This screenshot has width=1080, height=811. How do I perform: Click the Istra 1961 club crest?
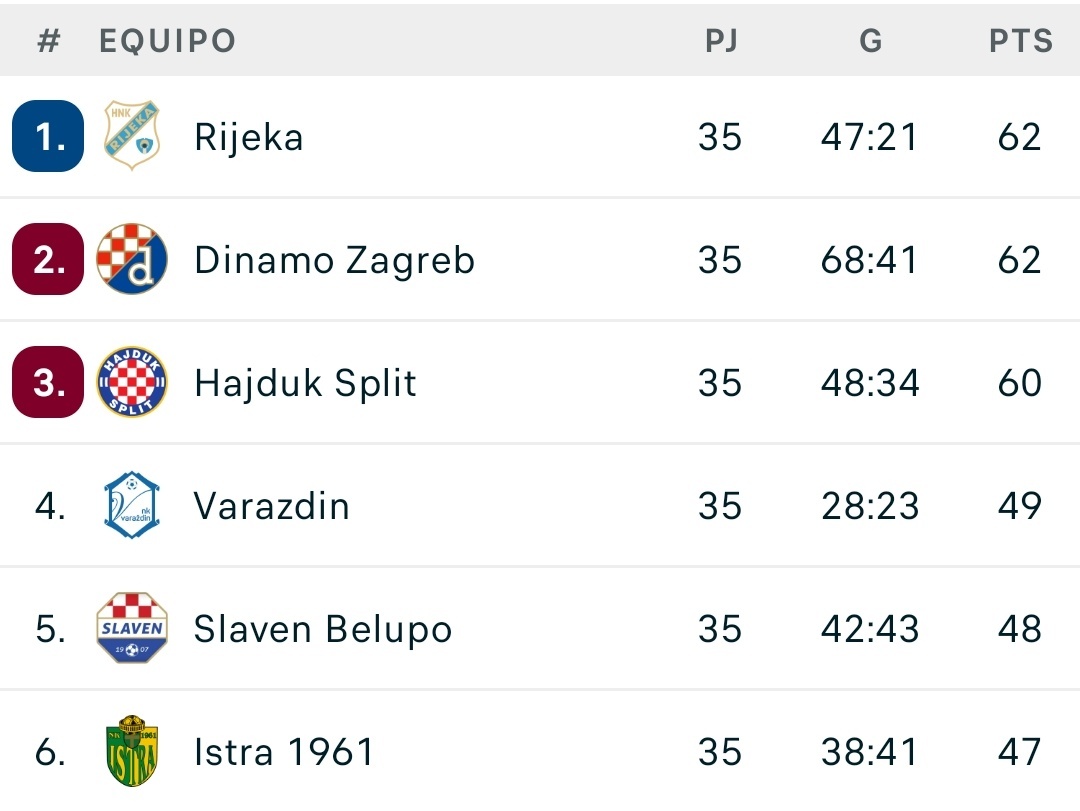[x=132, y=751]
